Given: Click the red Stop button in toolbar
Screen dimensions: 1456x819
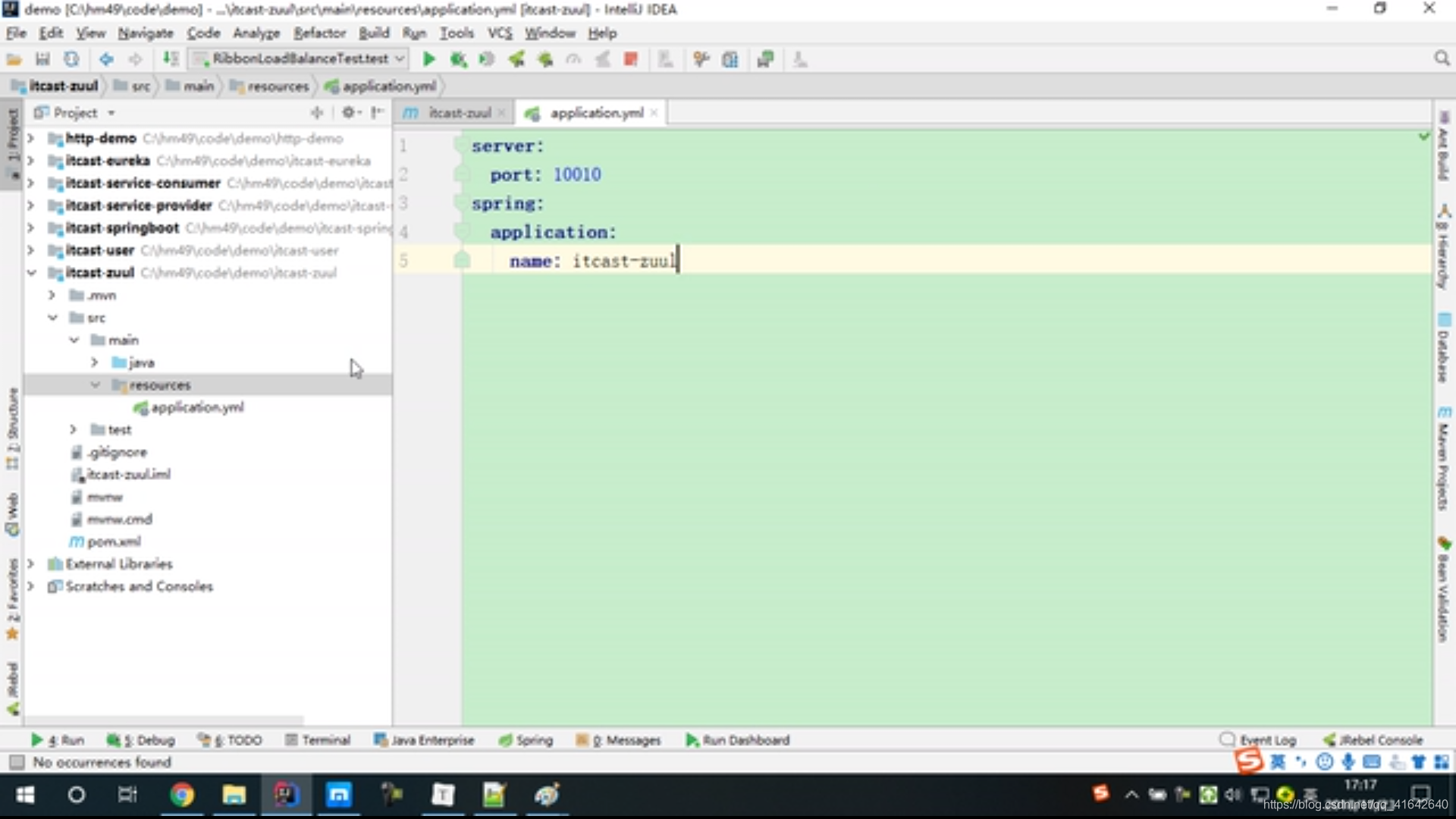Looking at the screenshot, I should pyautogui.click(x=630, y=59).
